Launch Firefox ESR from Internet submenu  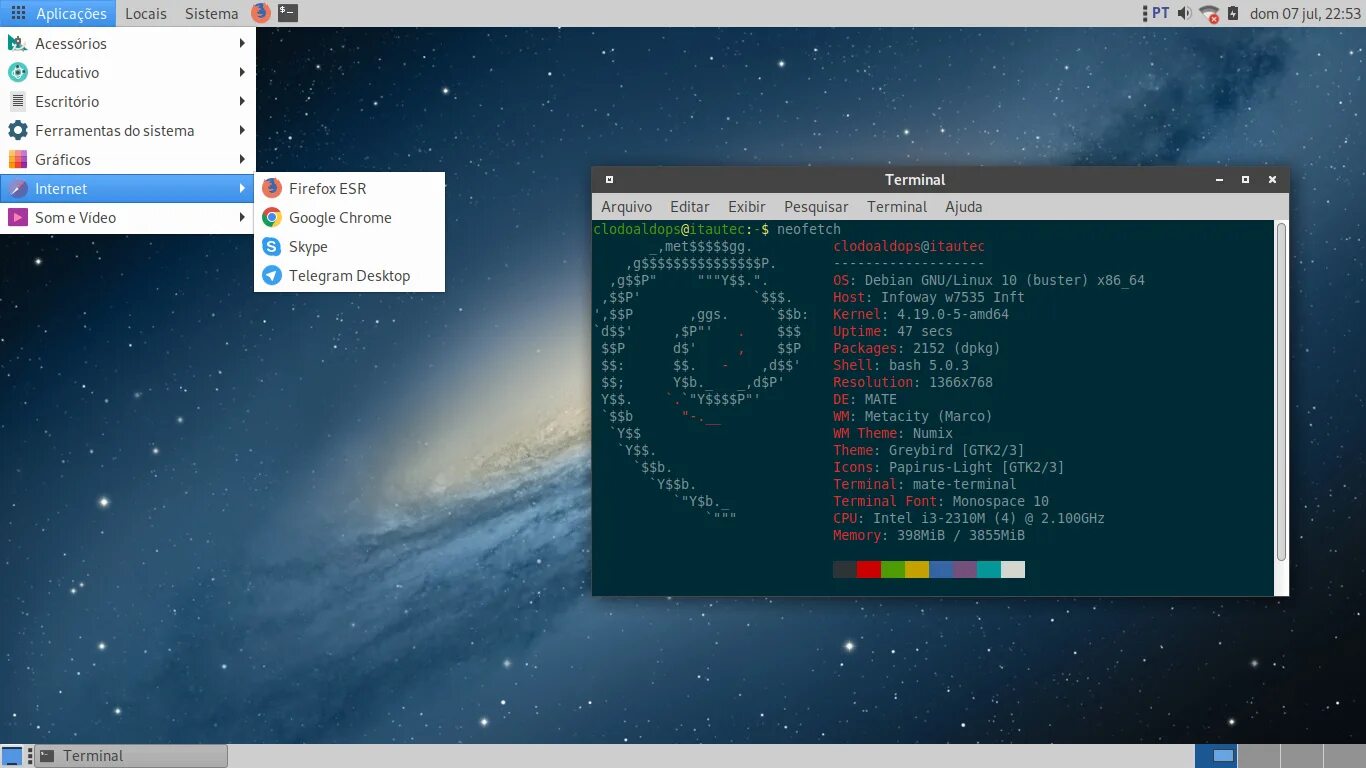349,188
